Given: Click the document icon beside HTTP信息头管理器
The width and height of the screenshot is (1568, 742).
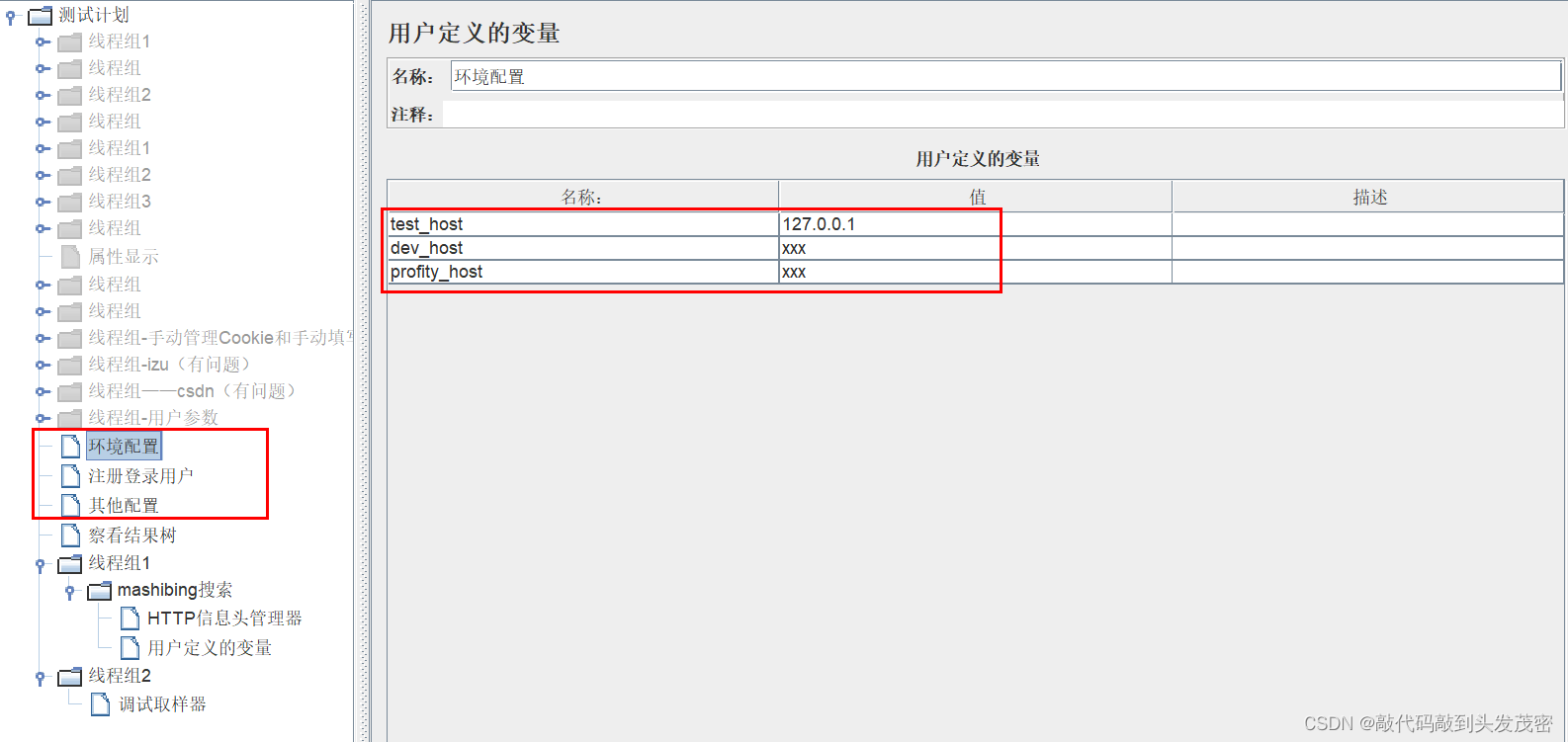Looking at the screenshot, I should click(130, 618).
